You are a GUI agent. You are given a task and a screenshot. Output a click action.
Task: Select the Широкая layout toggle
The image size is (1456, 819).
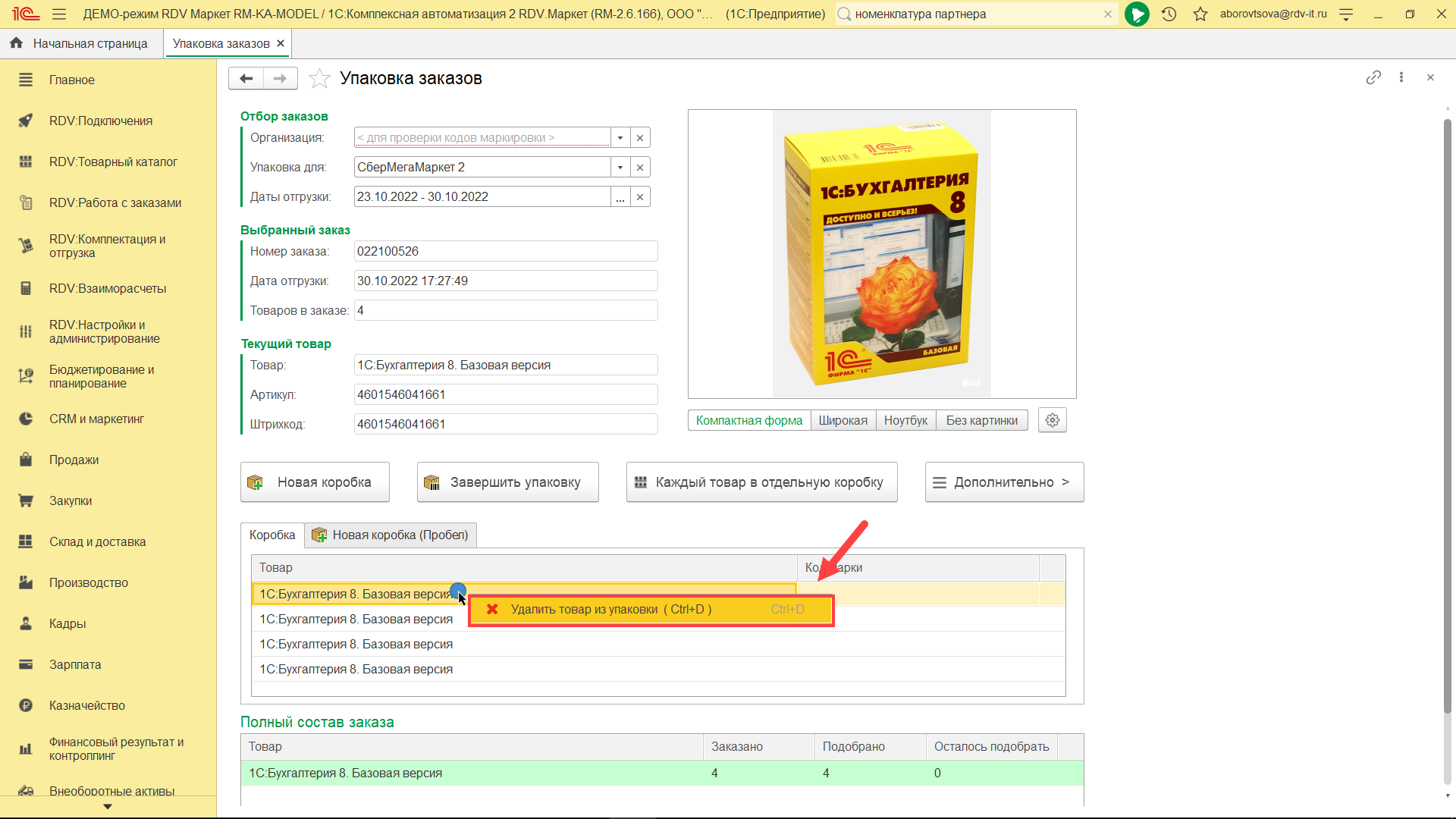[843, 420]
